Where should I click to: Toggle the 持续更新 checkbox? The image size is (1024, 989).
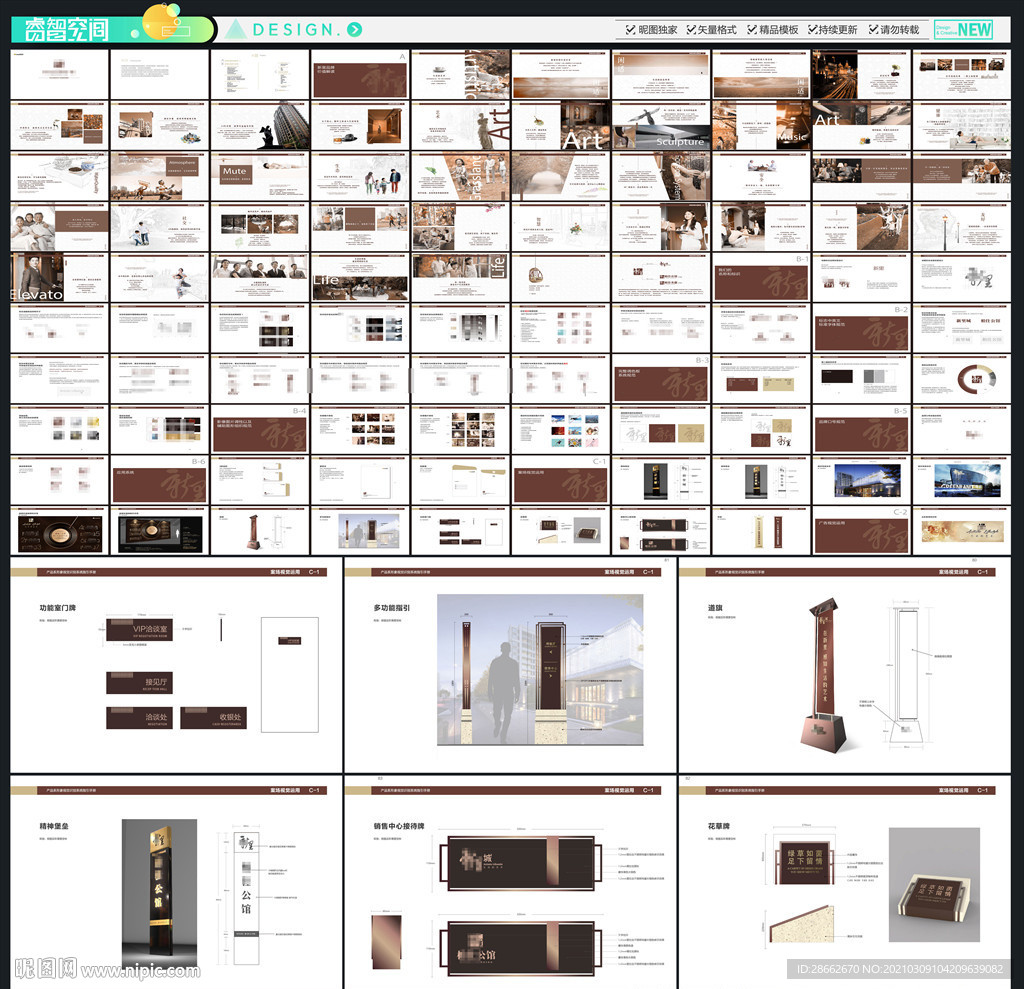[x=811, y=30]
